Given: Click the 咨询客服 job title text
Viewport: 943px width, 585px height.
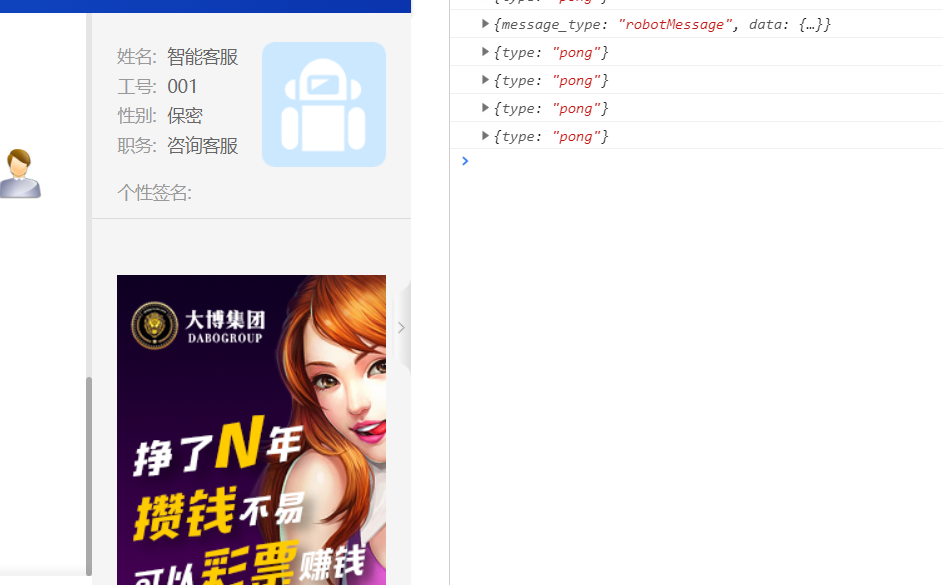Looking at the screenshot, I should coord(202,146).
